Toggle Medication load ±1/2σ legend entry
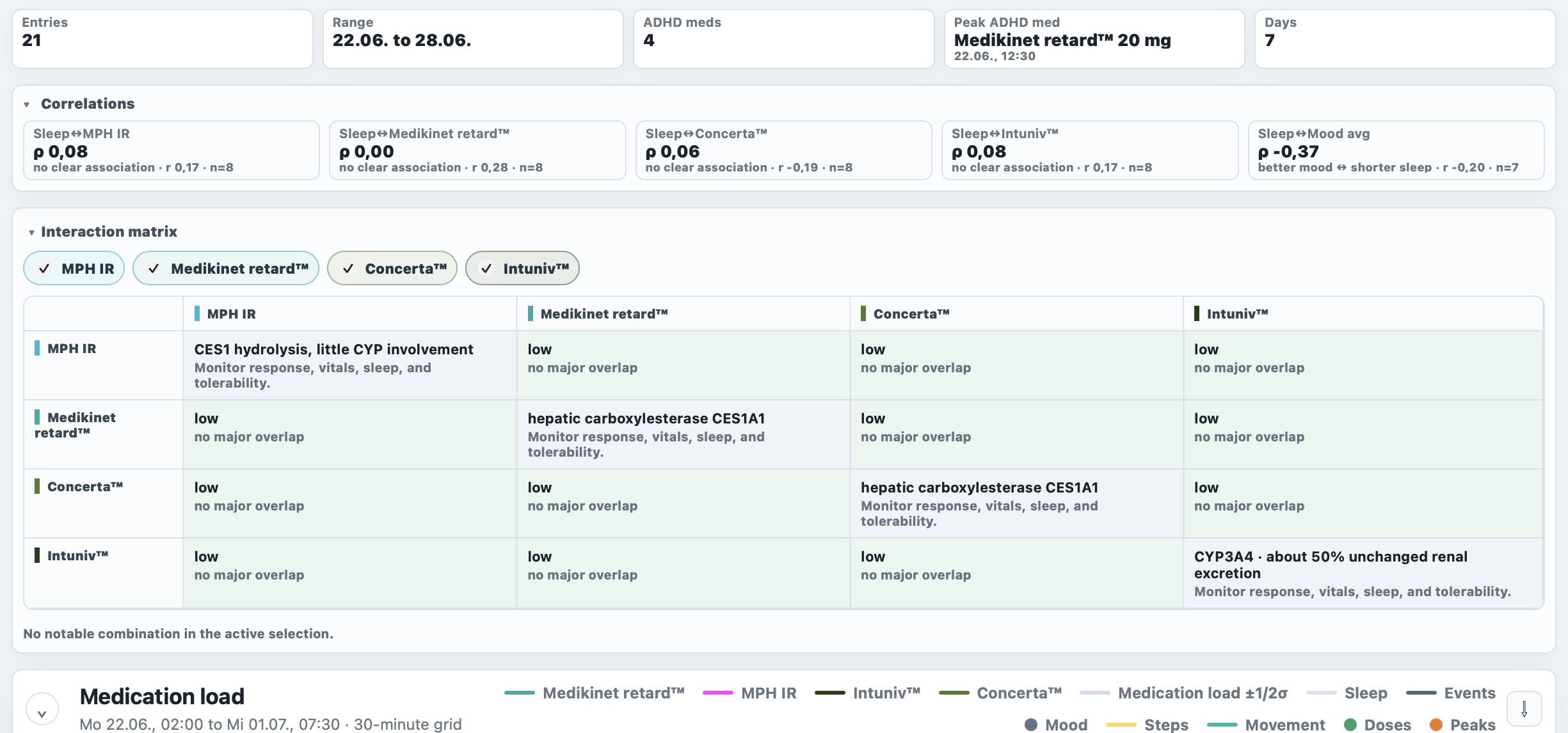The image size is (1568, 733). point(1184,693)
